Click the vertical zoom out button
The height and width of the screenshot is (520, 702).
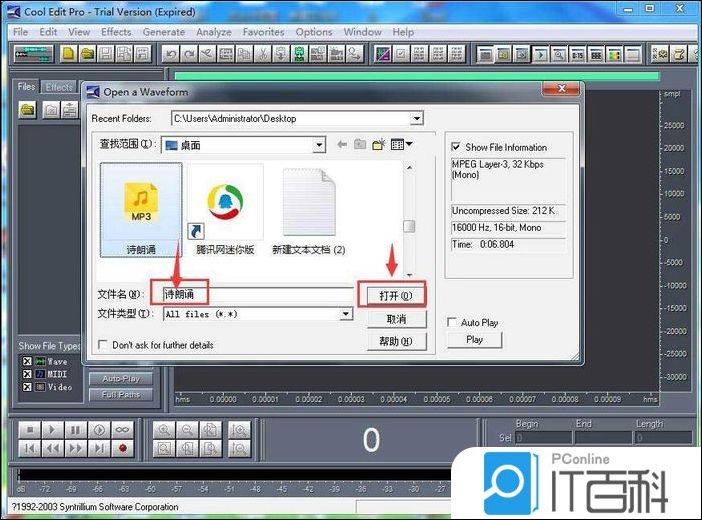239,448
